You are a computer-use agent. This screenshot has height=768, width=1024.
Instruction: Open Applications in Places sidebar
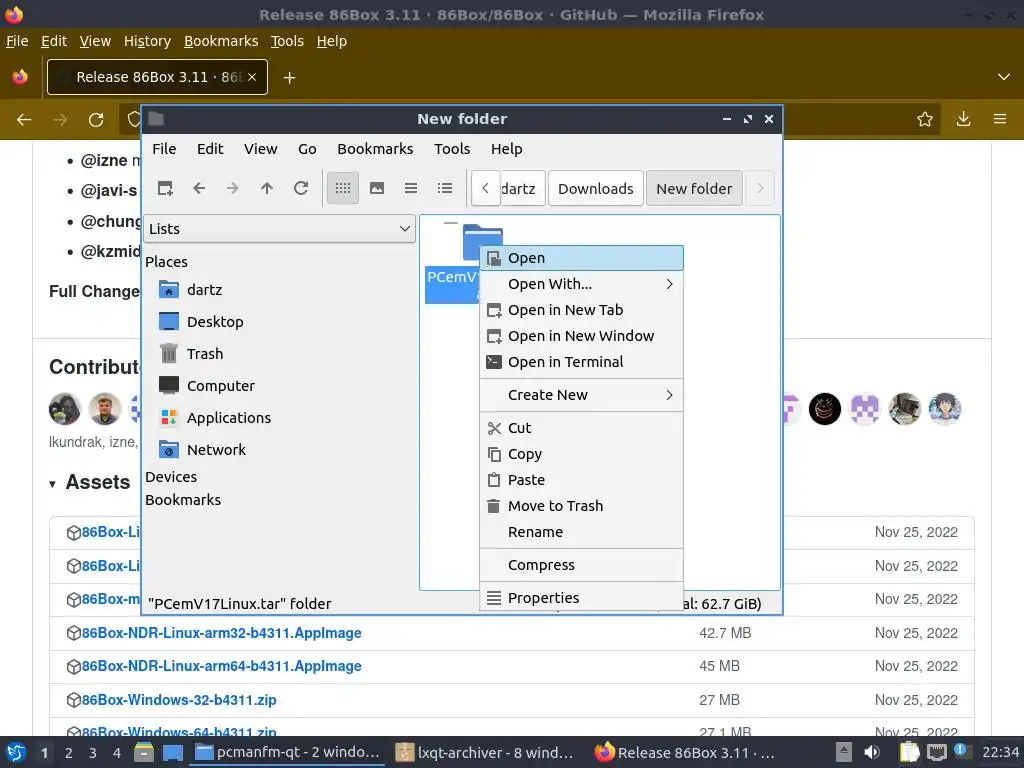tap(229, 417)
